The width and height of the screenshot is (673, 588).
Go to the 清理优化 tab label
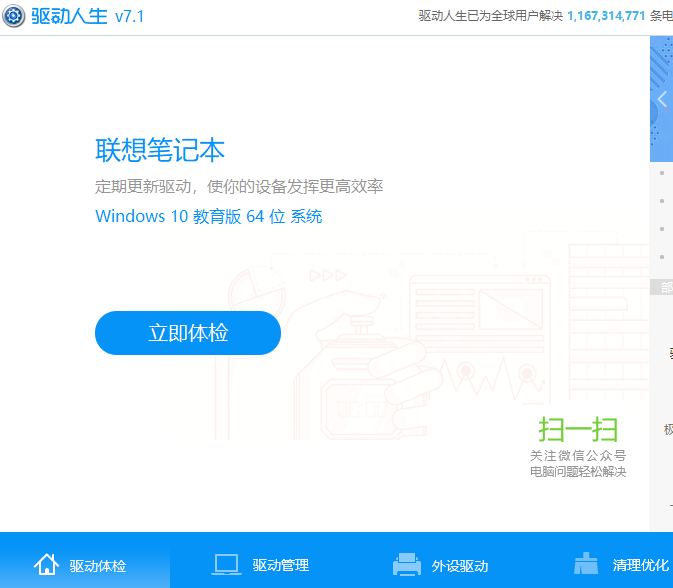[x=640, y=566]
